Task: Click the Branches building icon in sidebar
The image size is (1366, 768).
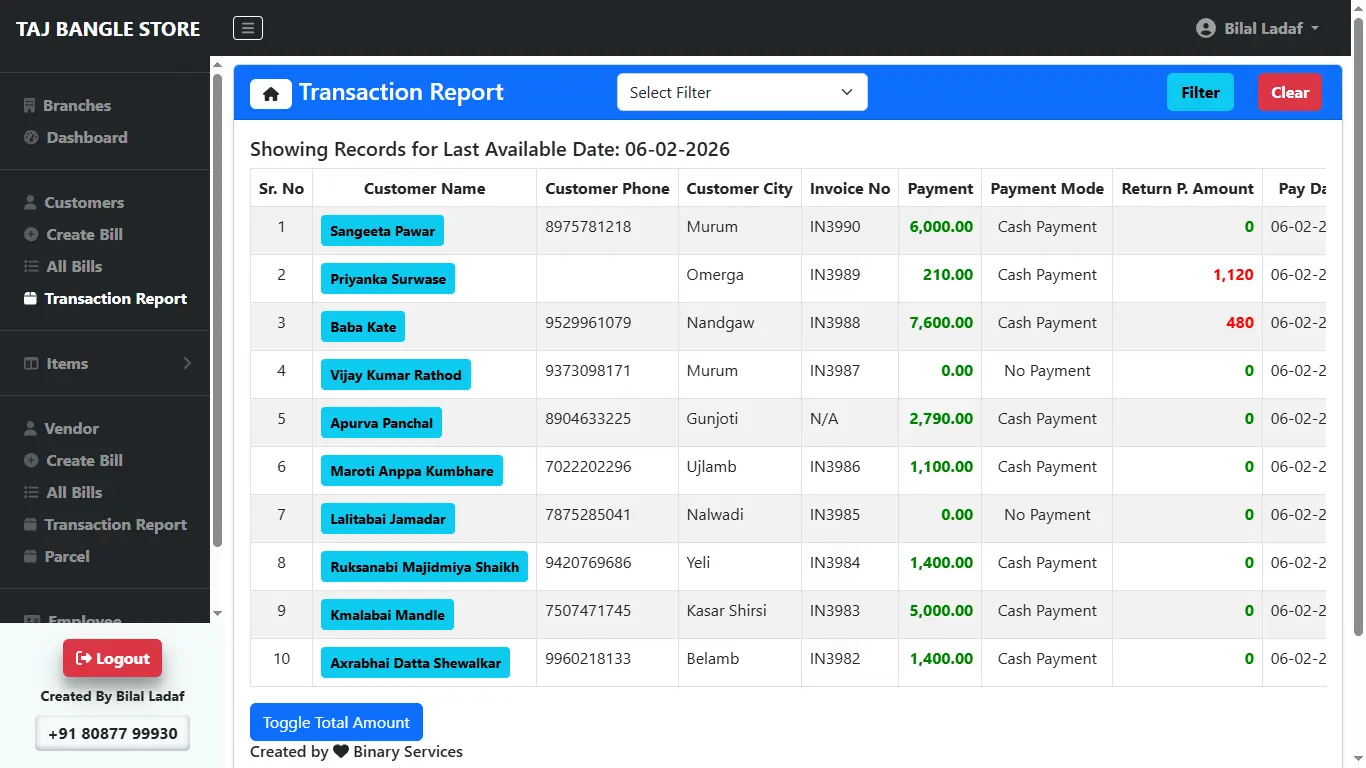Action: click(30, 106)
